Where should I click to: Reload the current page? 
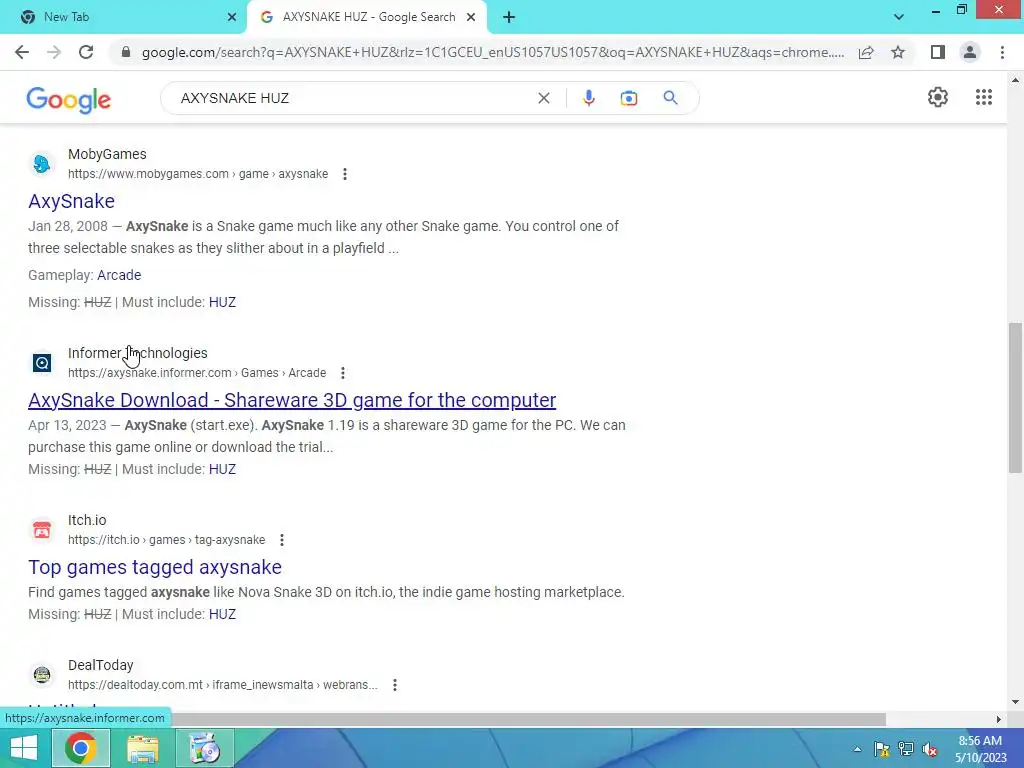click(86, 52)
